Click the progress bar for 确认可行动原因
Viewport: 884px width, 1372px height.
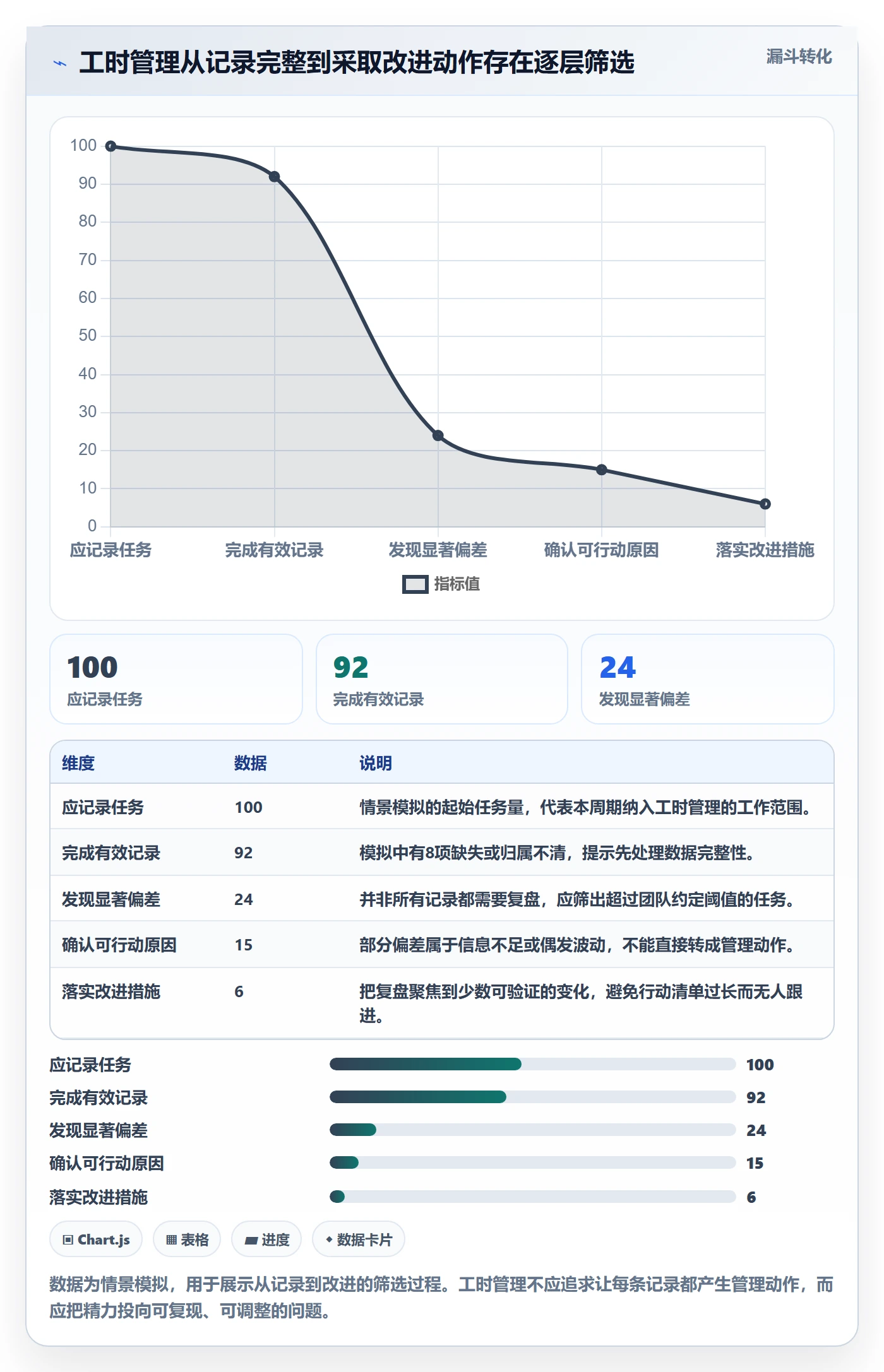[533, 1162]
